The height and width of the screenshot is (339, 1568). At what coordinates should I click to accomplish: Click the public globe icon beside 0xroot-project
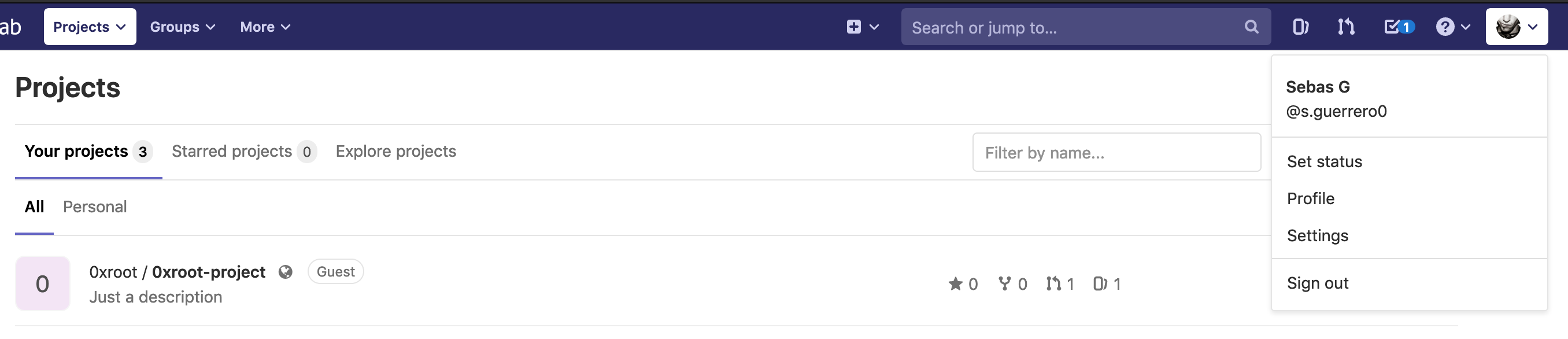coord(286,272)
